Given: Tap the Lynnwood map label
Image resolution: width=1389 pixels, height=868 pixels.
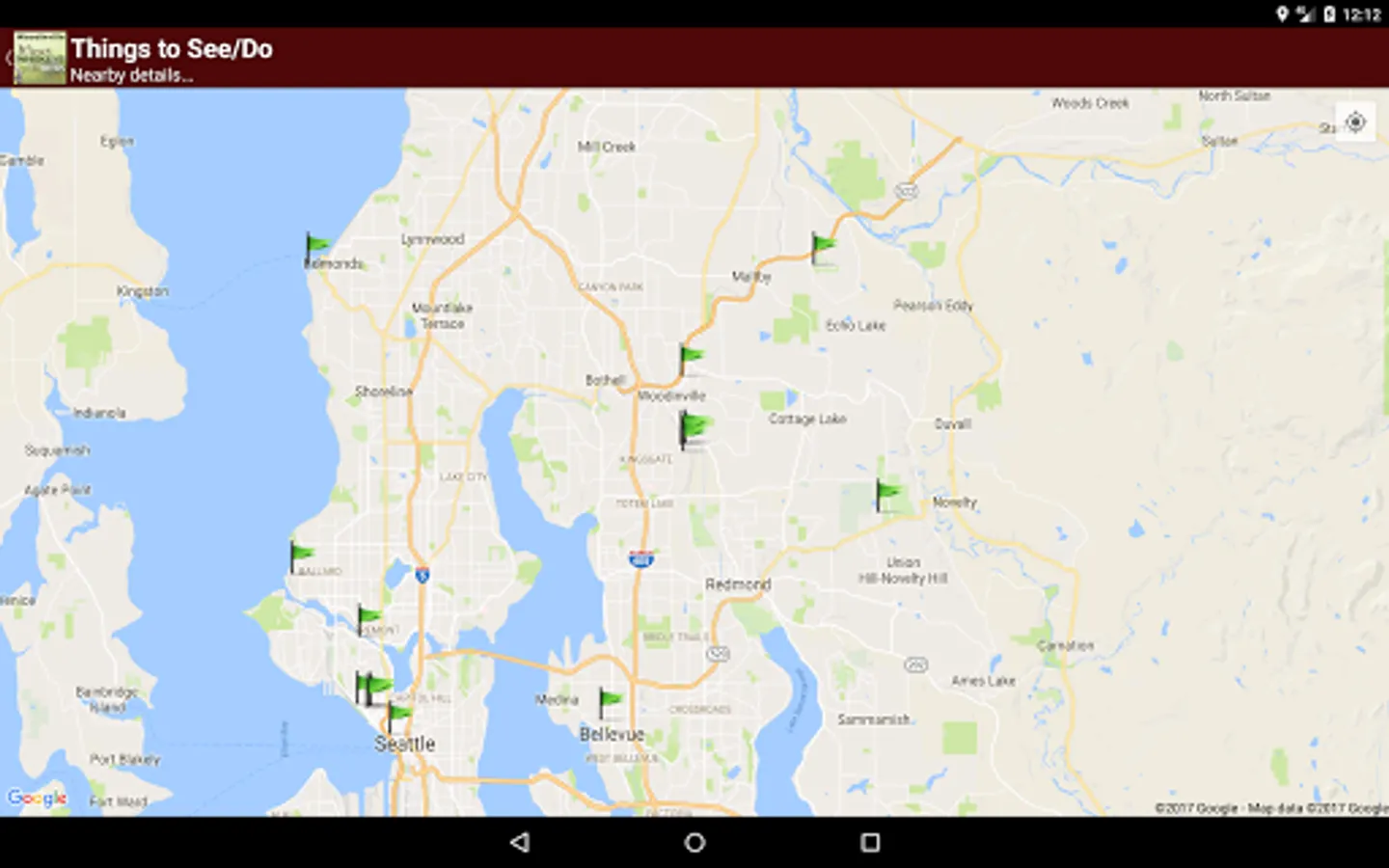Looking at the screenshot, I should (432, 239).
